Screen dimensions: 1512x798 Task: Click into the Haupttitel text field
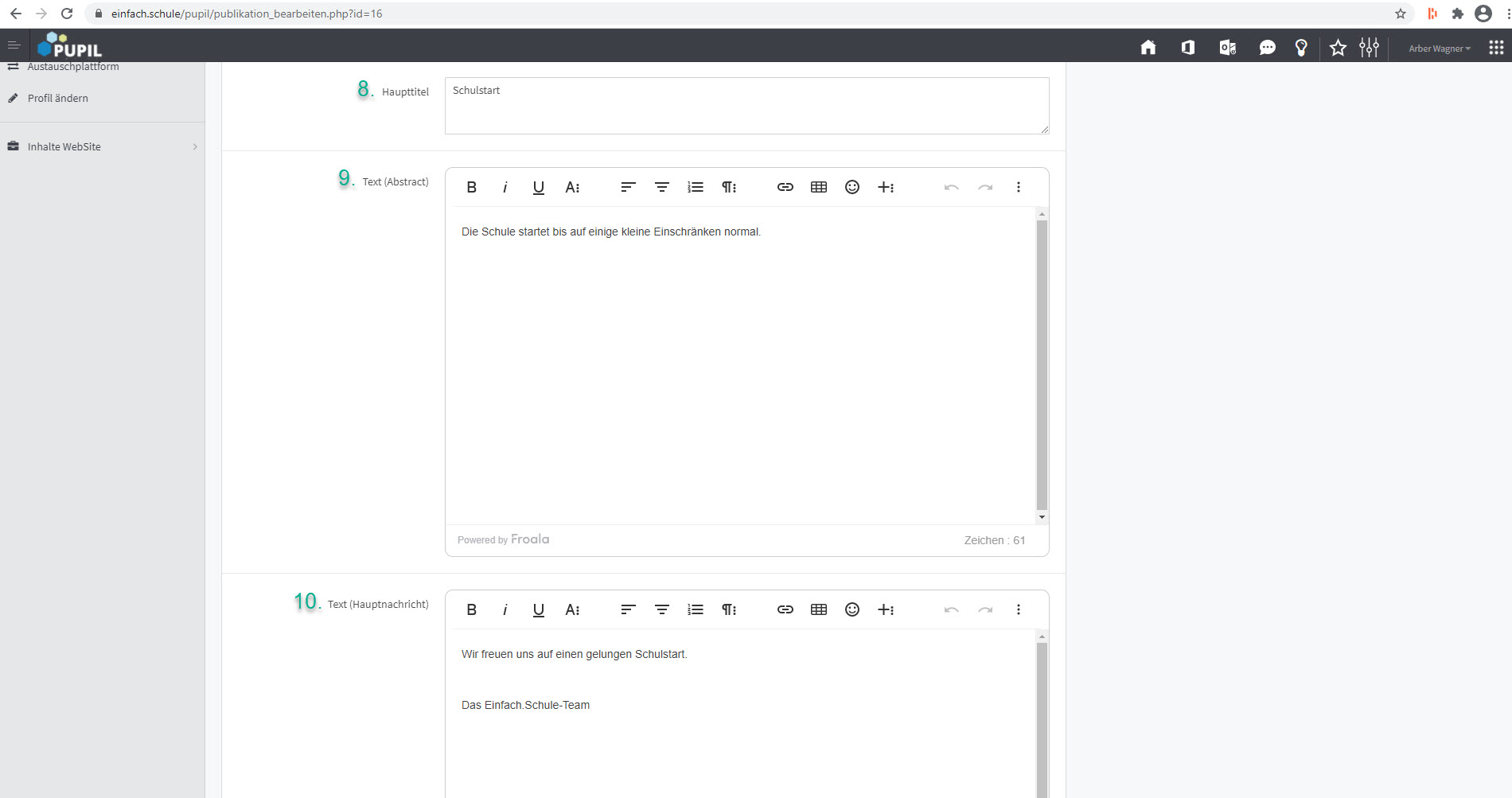pos(746,106)
